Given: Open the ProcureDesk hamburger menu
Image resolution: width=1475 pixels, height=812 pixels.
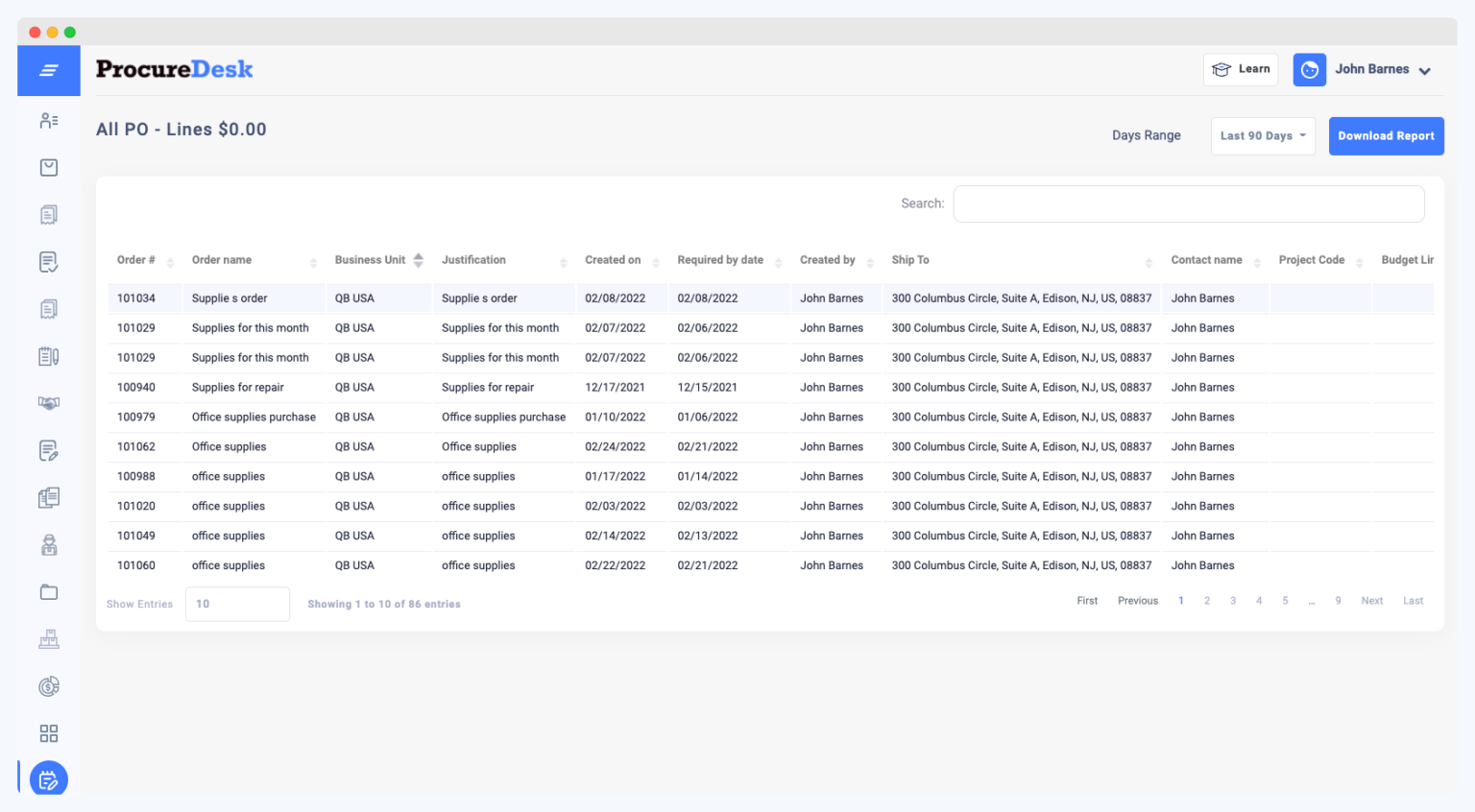Looking at the screenshot, I should coord(48,70).
